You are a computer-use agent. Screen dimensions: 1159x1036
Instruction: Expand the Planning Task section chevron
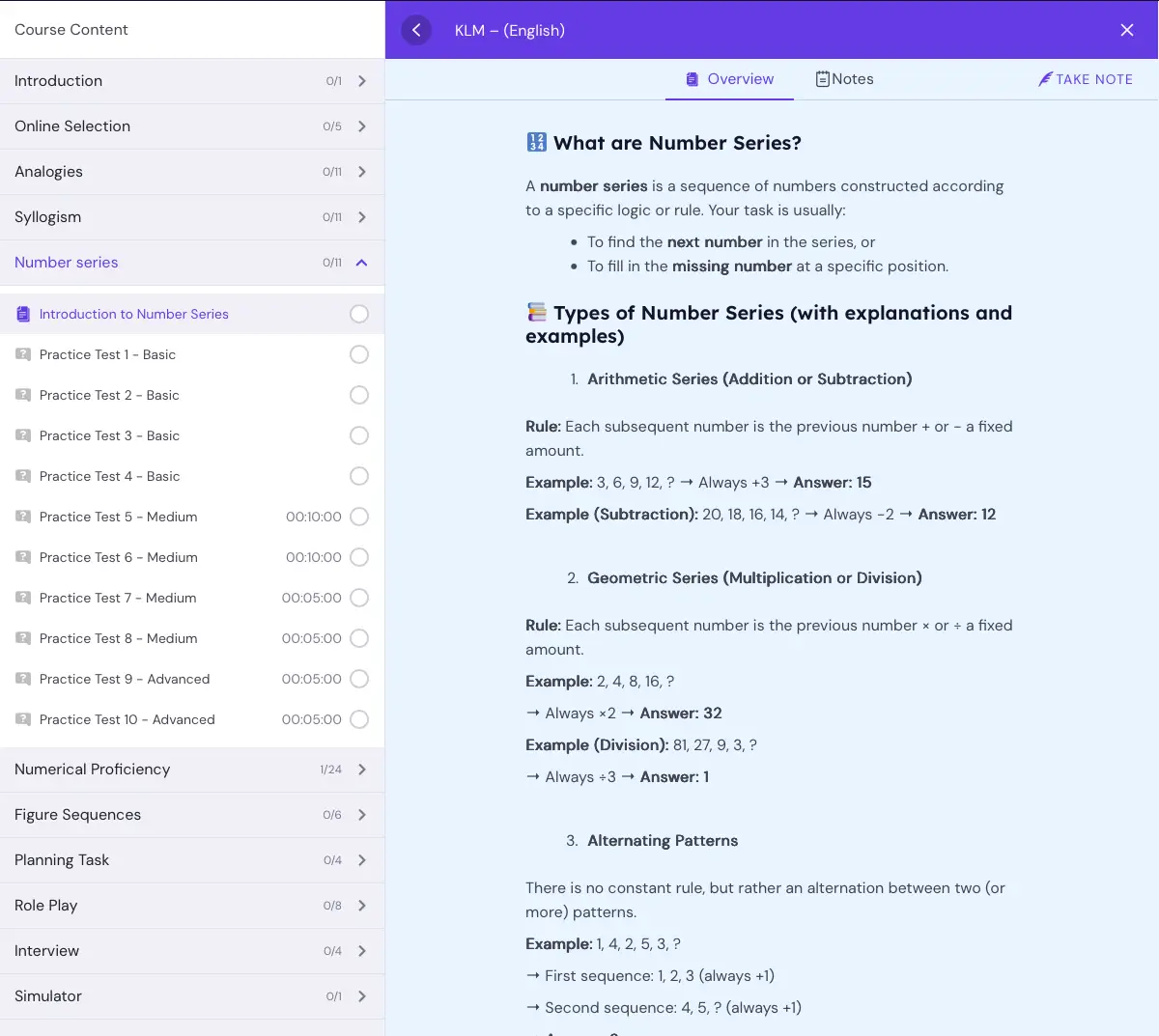pos(362,860)
